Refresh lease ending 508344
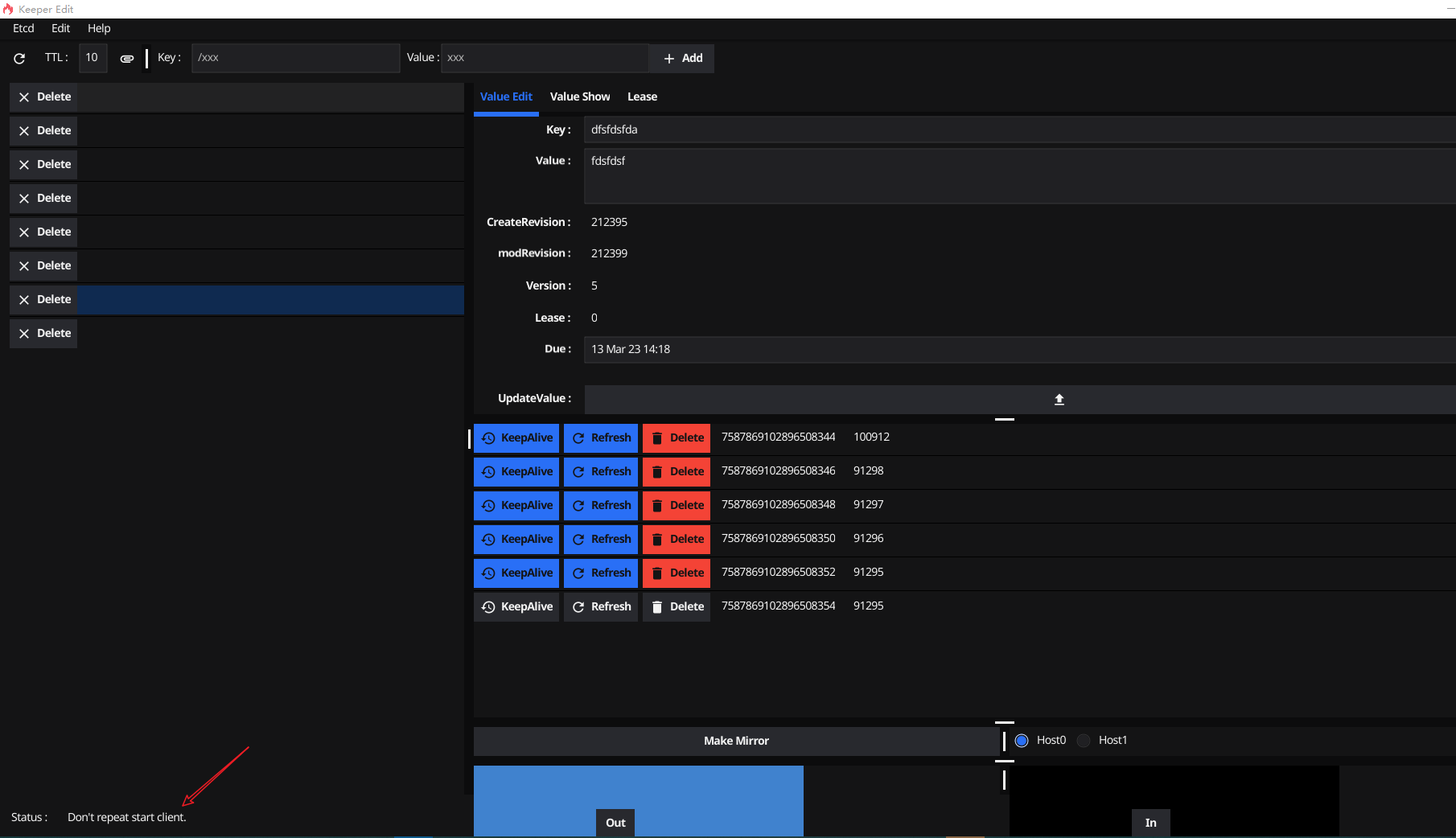 click(601, 438)
